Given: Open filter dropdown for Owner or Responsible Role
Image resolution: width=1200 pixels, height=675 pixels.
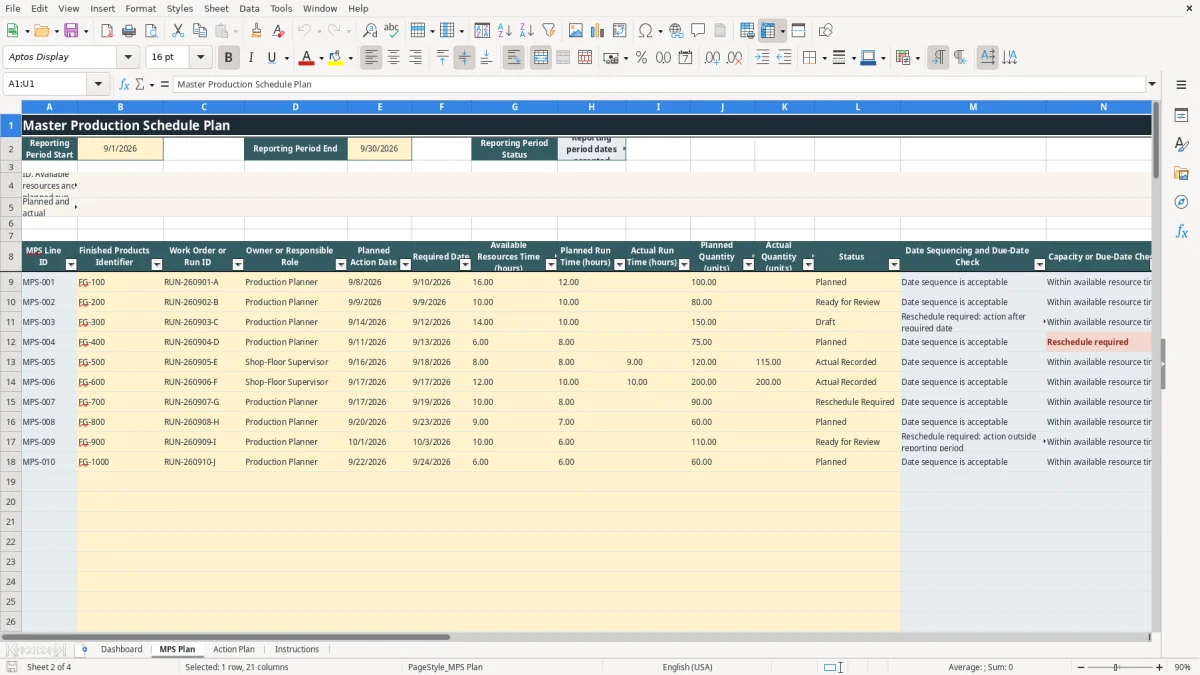Looking at the screenshot, I should pos(341,265).
